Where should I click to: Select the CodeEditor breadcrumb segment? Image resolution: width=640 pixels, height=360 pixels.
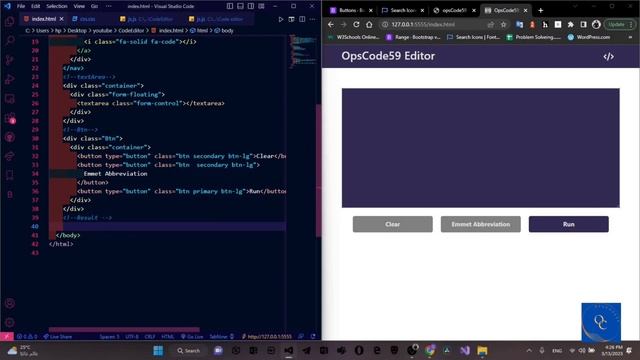point(131,30)
